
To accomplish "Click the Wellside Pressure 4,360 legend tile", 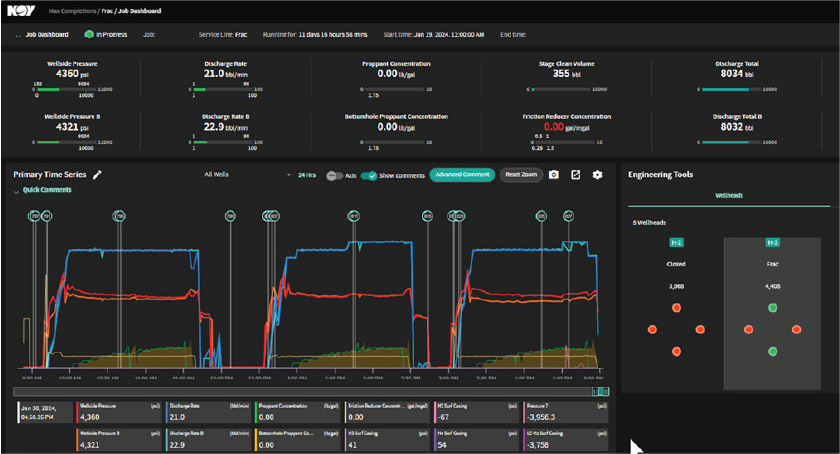I will [x=118, y=412].
